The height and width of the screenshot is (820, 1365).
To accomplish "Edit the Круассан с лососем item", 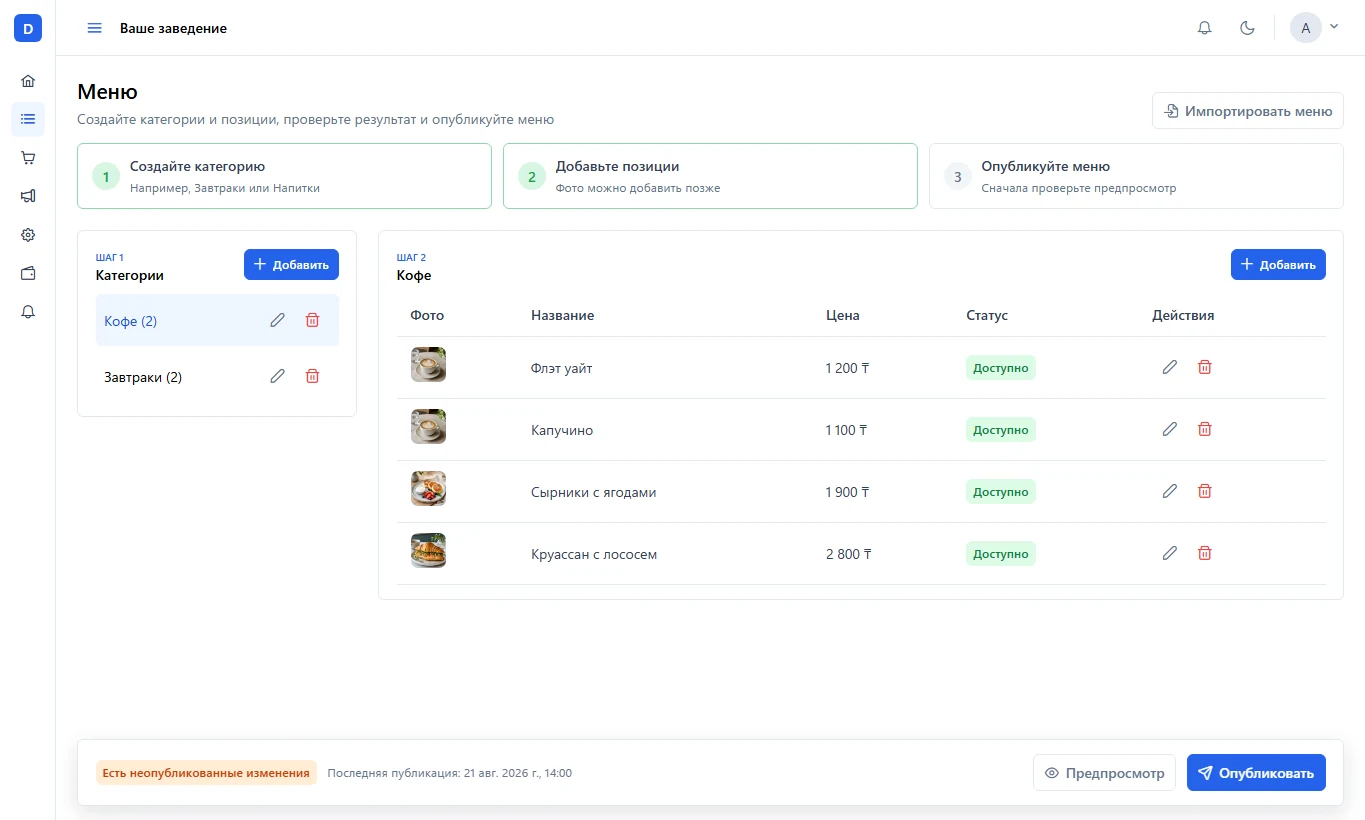I will [1170, 553].
